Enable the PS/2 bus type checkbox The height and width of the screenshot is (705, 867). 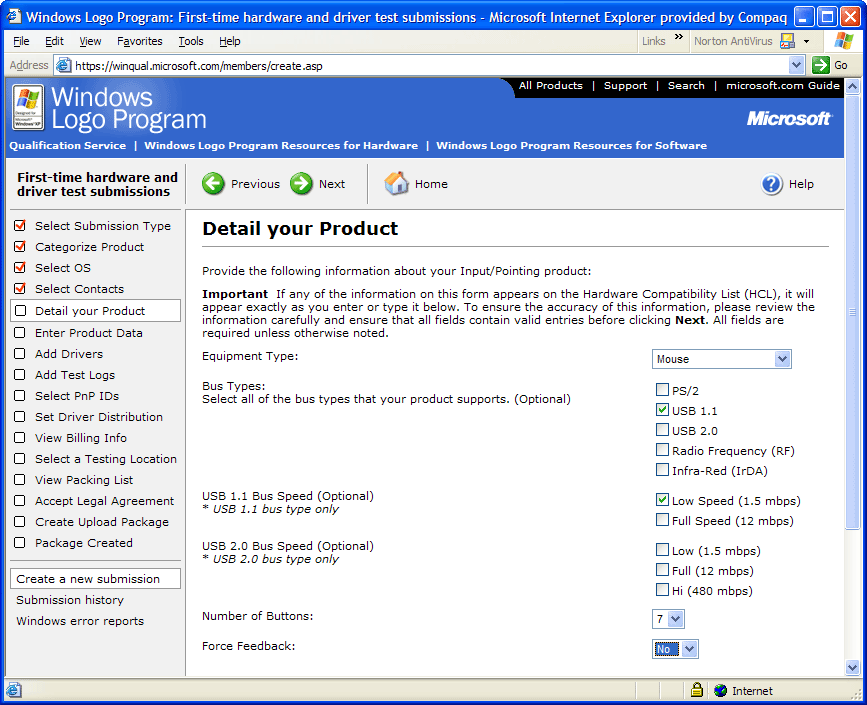point(662,390)
